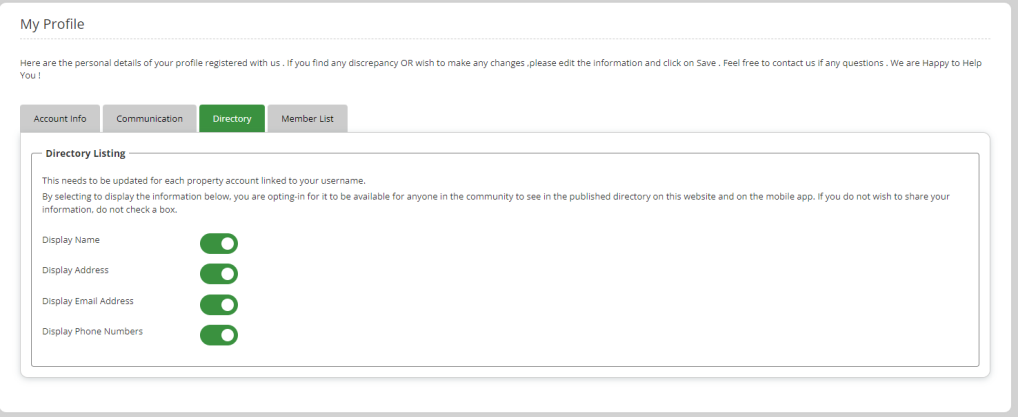The width and height of the screenshot is (1018, 417).
Task: Disable the Display Address switch
Action: (x=219, y=274)
